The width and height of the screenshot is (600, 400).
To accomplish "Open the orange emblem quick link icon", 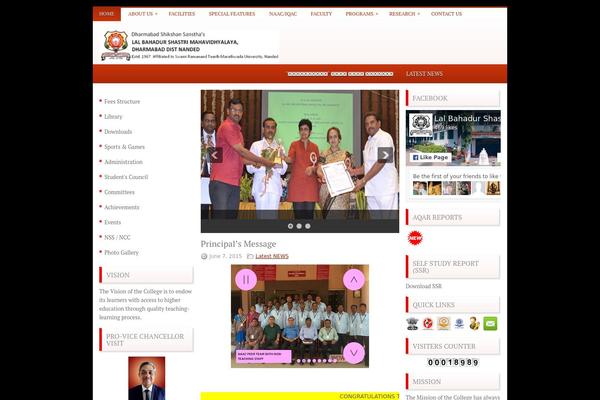I will tap(443, 324).
